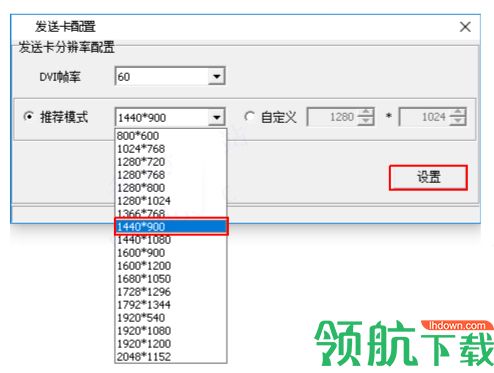The height and width of the screenshot is (373, 494).
Task: Pick the 1440*1080 resolution entry
Action: pyautogui.click(x=171, y=240)
